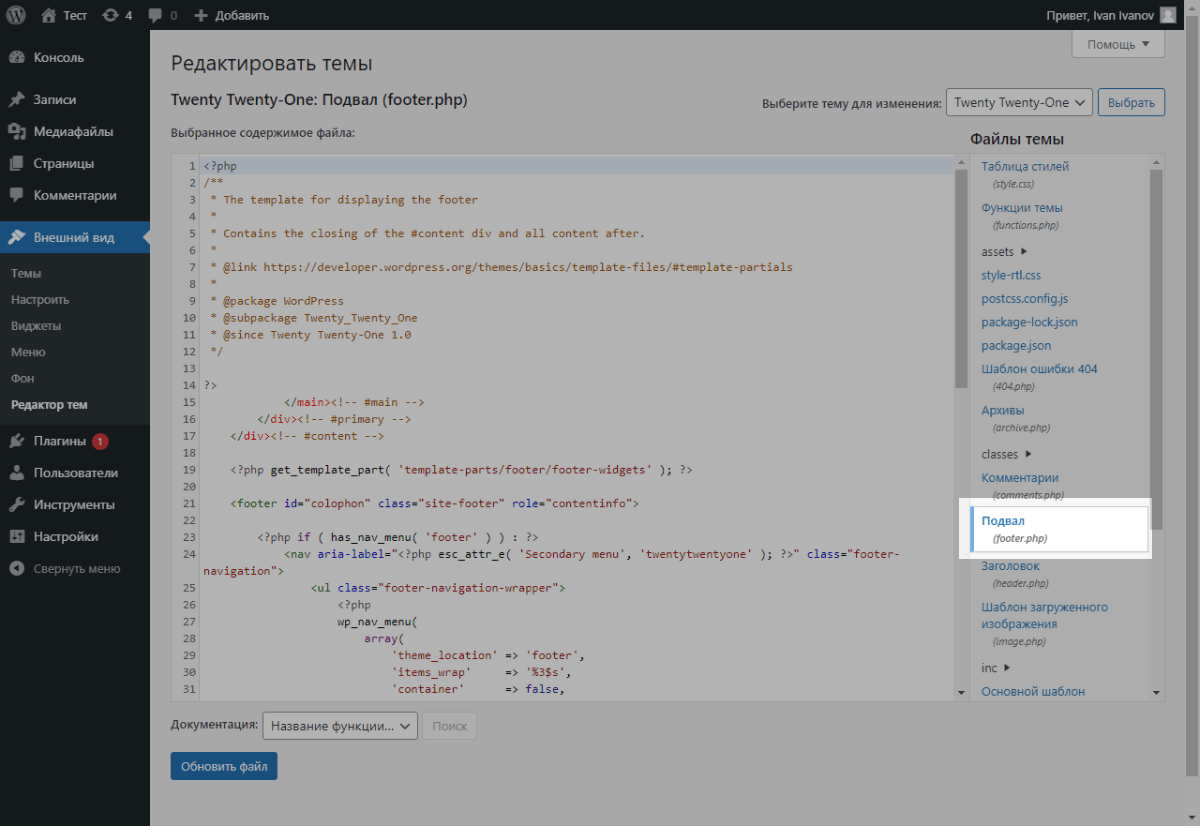The width and height of the screenshot is (1200, 826).
Task: Open Функции темы functions.php file
Action: 1022,208
